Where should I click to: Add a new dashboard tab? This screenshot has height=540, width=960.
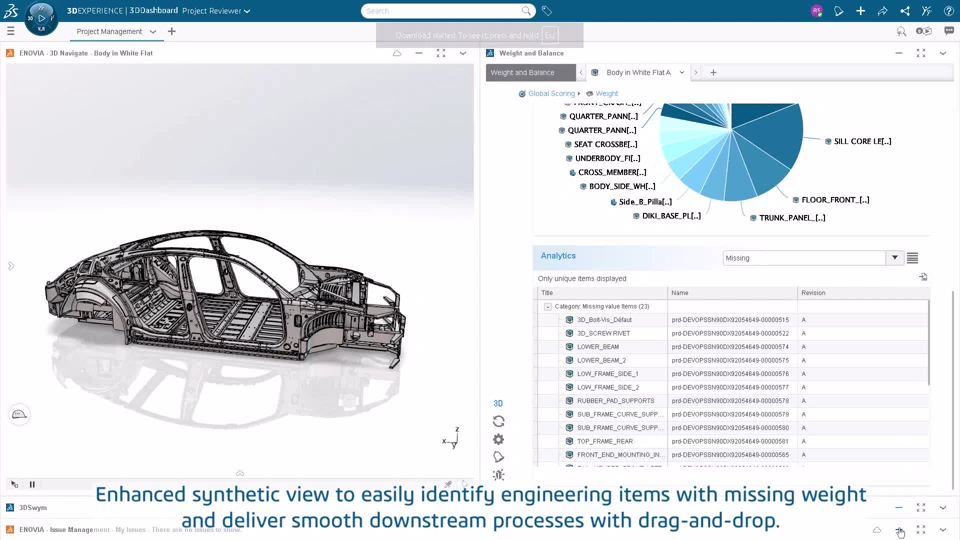point(171,31)
